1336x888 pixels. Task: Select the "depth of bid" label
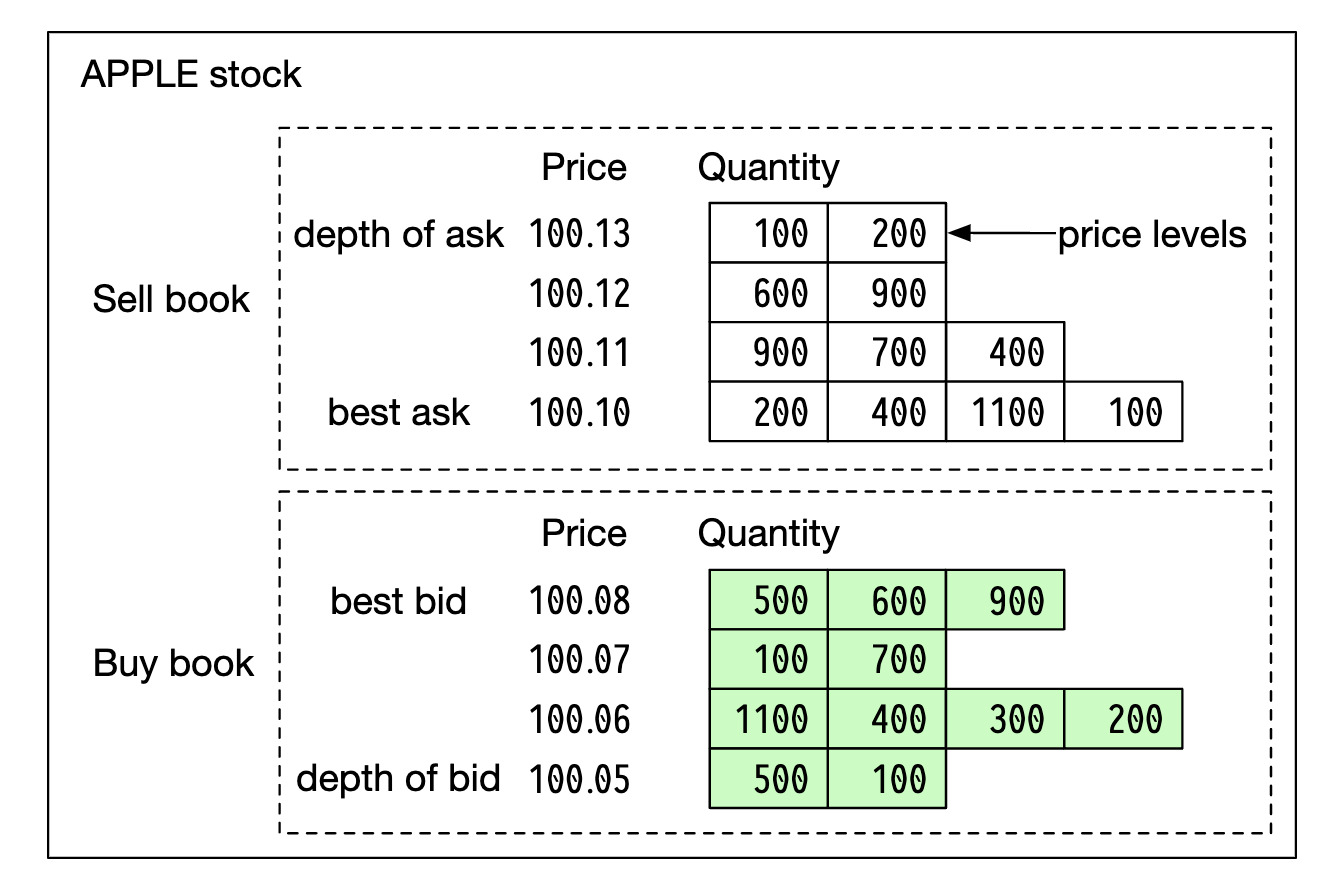399,778
